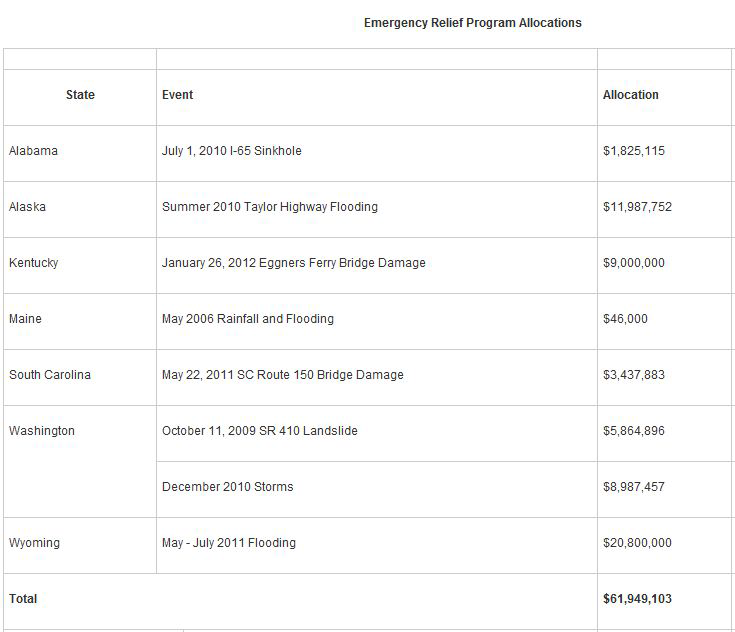735x632 pixels.
Task: Select 'May 2006 Rainfall and Flooding' event
Action: tap(248, 319)
